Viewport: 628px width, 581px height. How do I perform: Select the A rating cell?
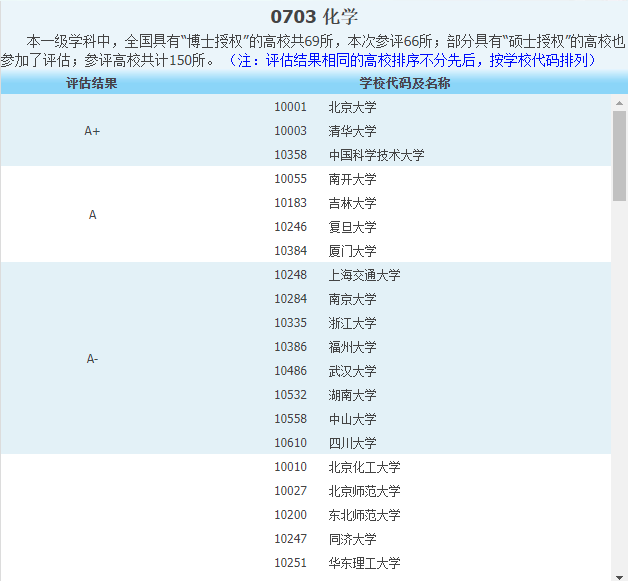(93, 215)
